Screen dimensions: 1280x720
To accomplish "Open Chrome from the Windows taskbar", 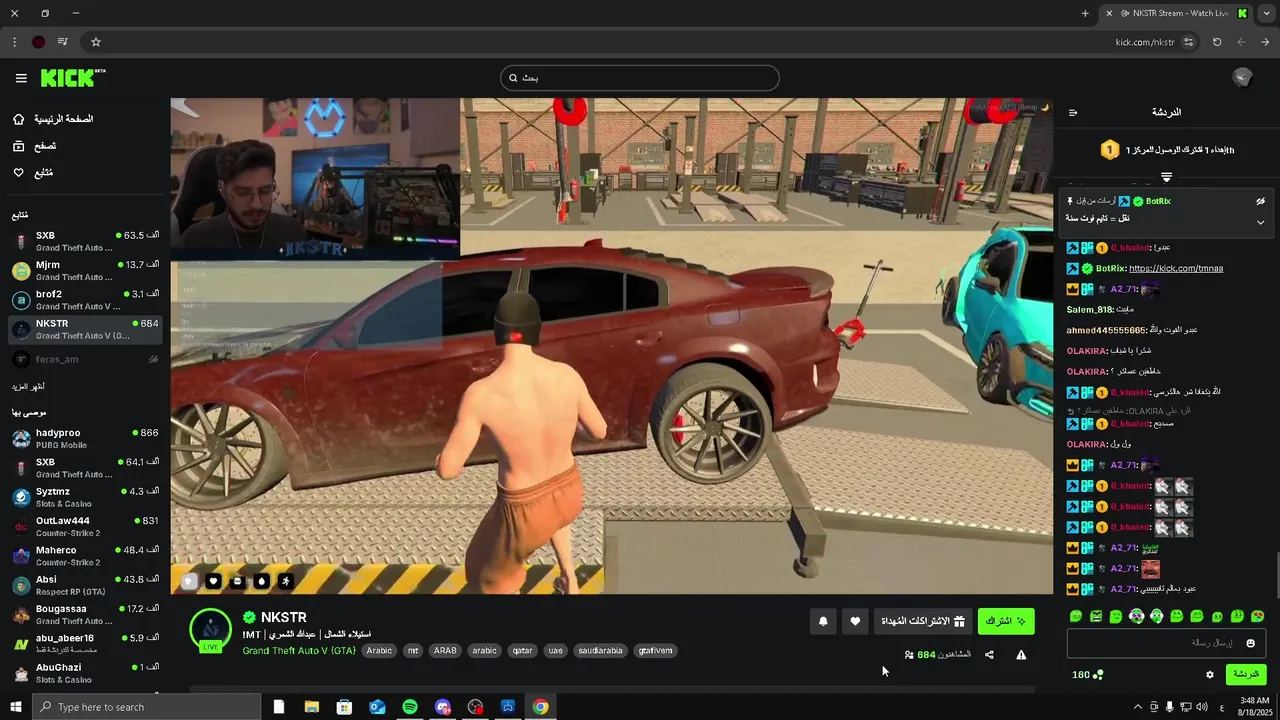I will pyautogui.click(x=540, y=707).
